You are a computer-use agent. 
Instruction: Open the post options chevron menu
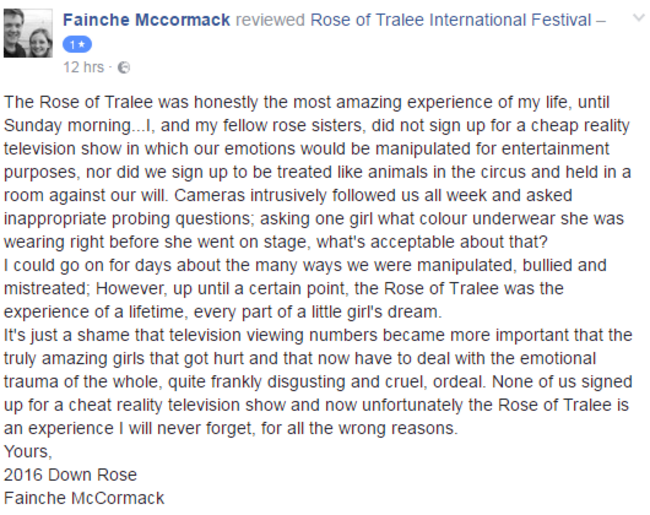tap(638, 18)
